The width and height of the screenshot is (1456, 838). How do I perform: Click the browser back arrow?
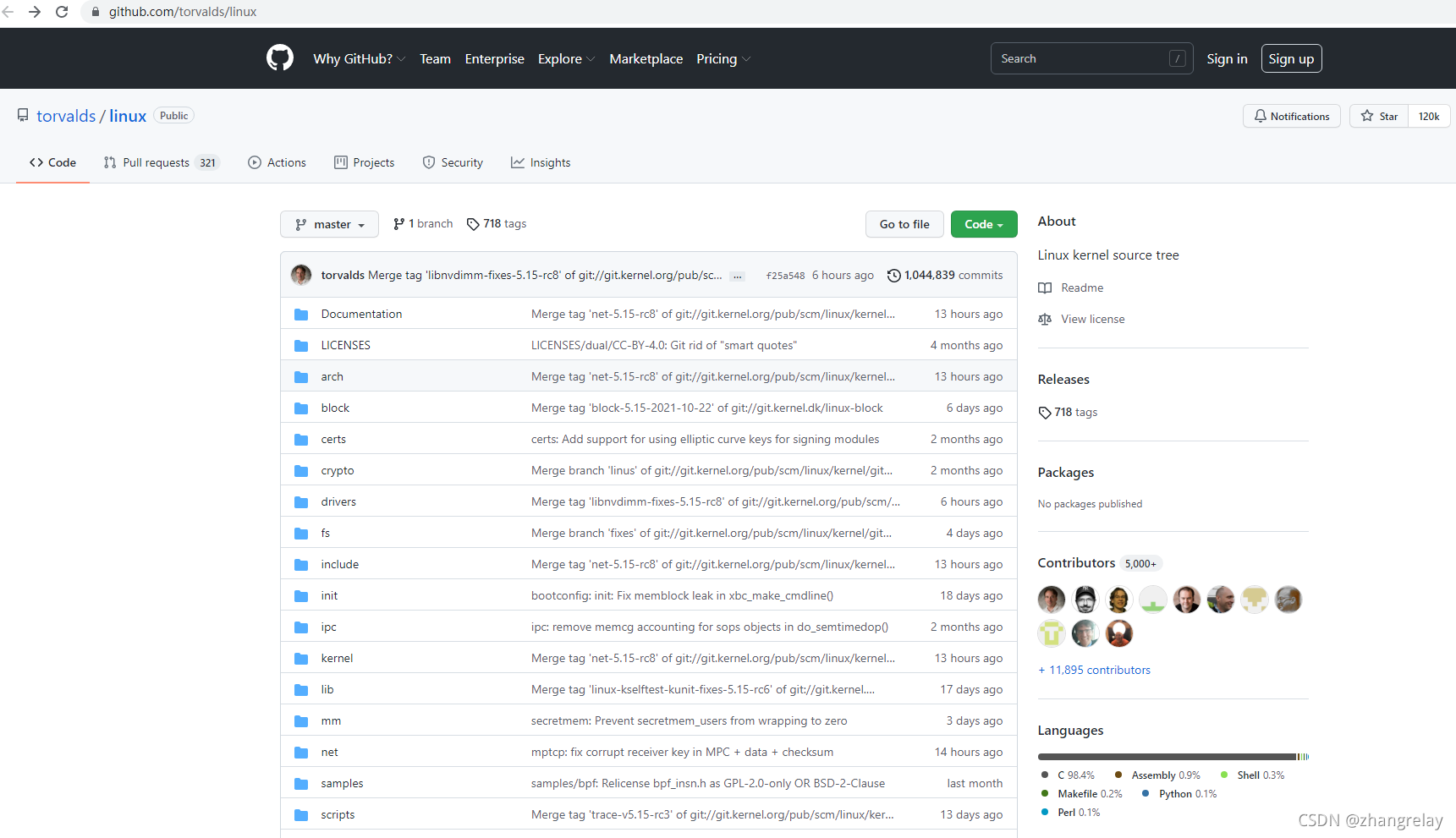tap(8, 12)
